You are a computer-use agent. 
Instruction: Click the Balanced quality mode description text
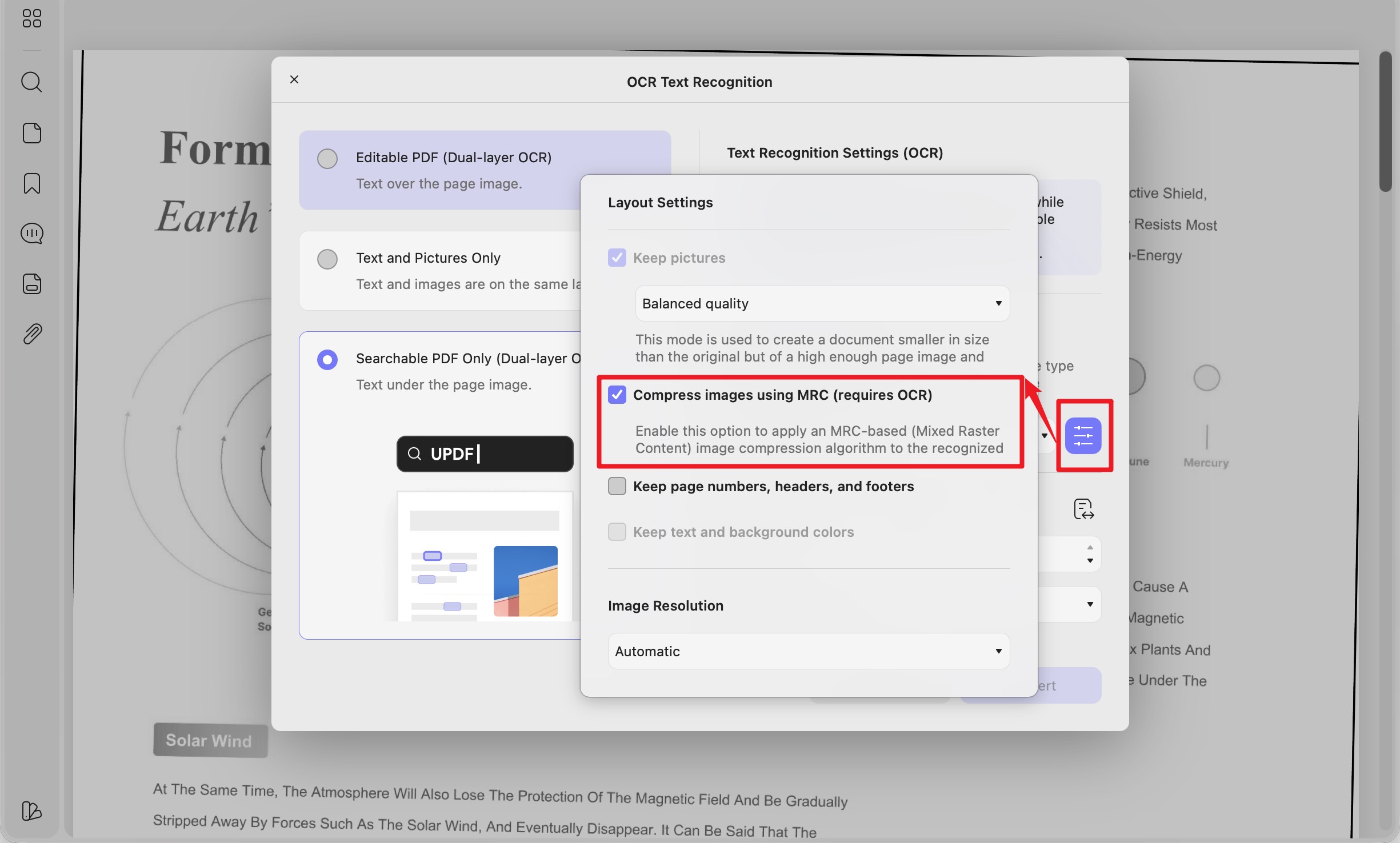tap(812, 348)
